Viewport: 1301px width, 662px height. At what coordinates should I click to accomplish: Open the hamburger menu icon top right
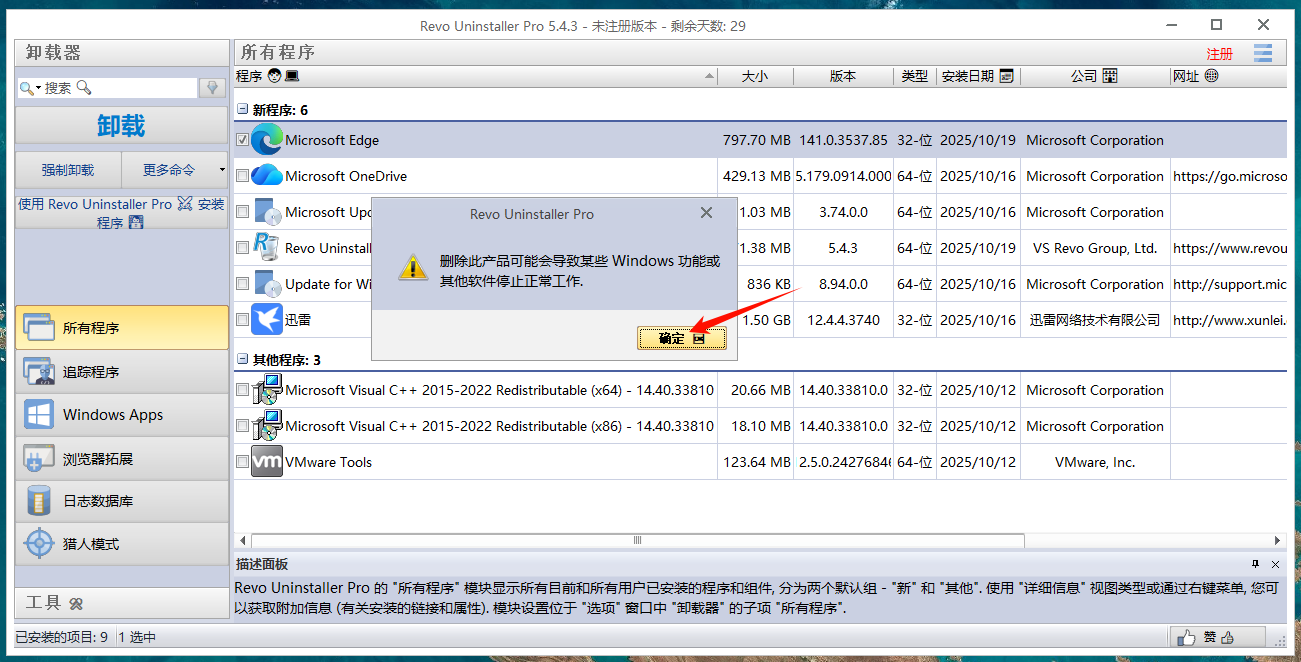(x=1263, y=53)
